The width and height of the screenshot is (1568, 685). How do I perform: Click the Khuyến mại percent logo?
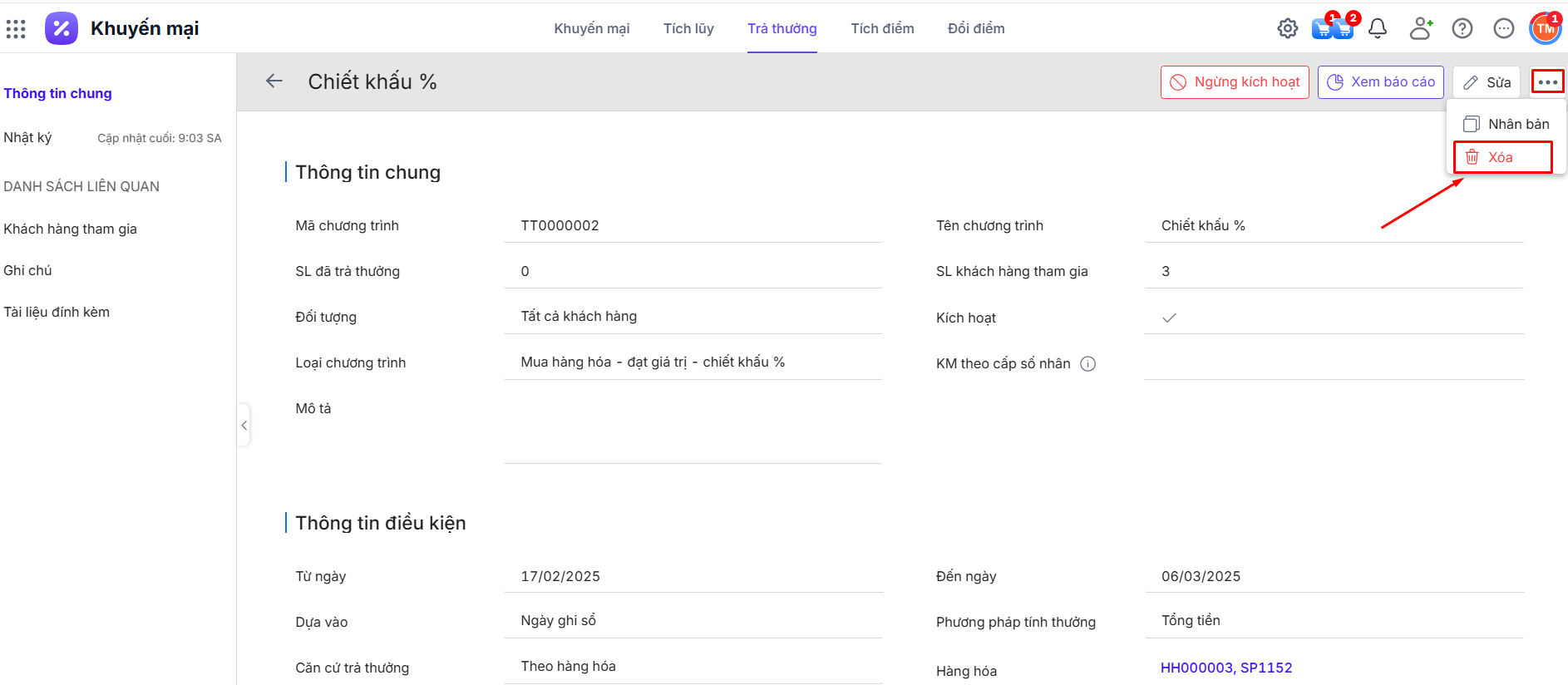[62, 29]
